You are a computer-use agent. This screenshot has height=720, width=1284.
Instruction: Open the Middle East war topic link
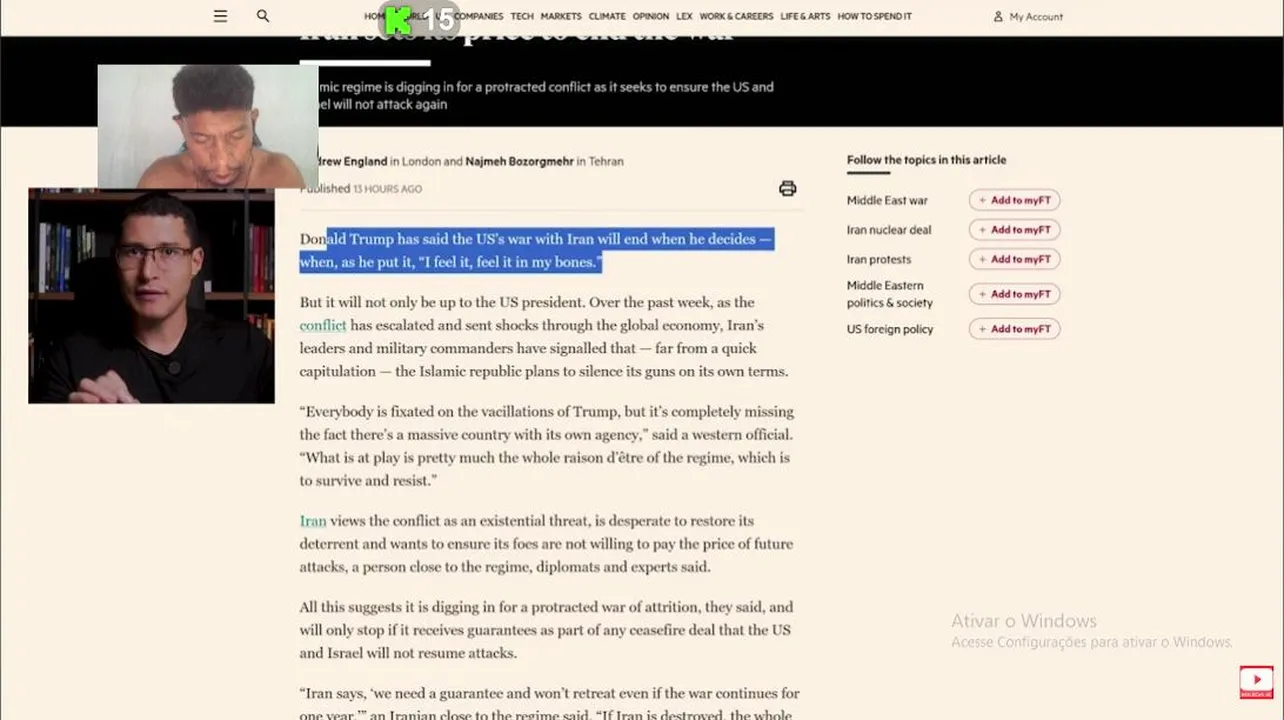[887, 200]
